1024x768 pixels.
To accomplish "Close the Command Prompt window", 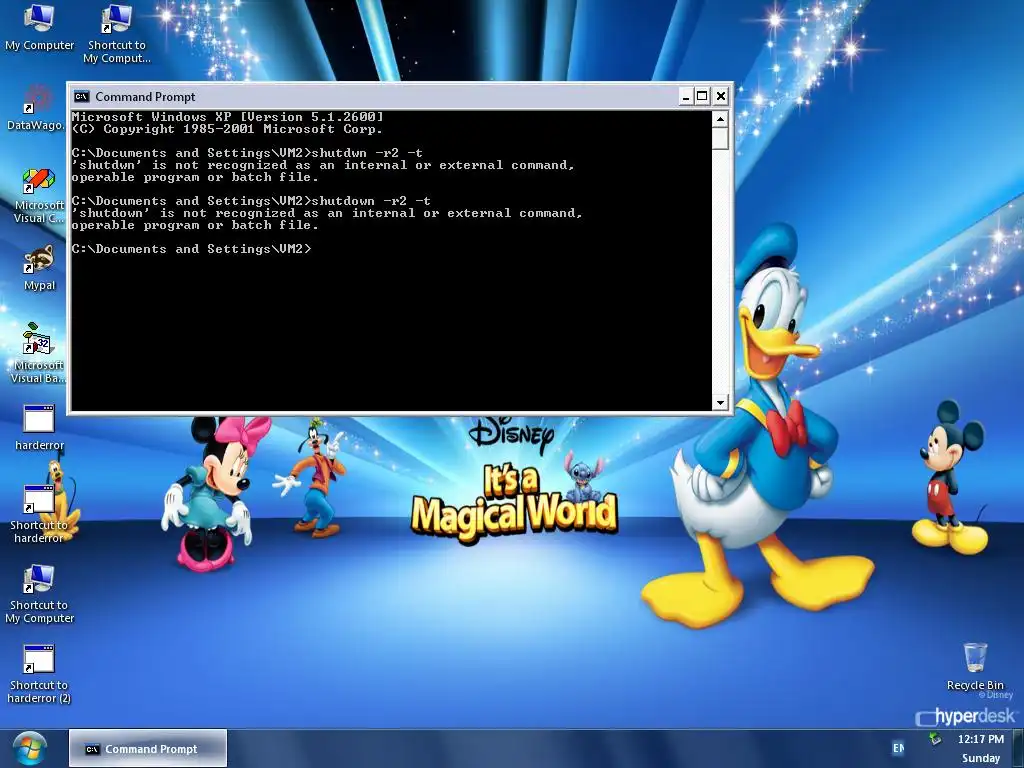I will 720,97.
